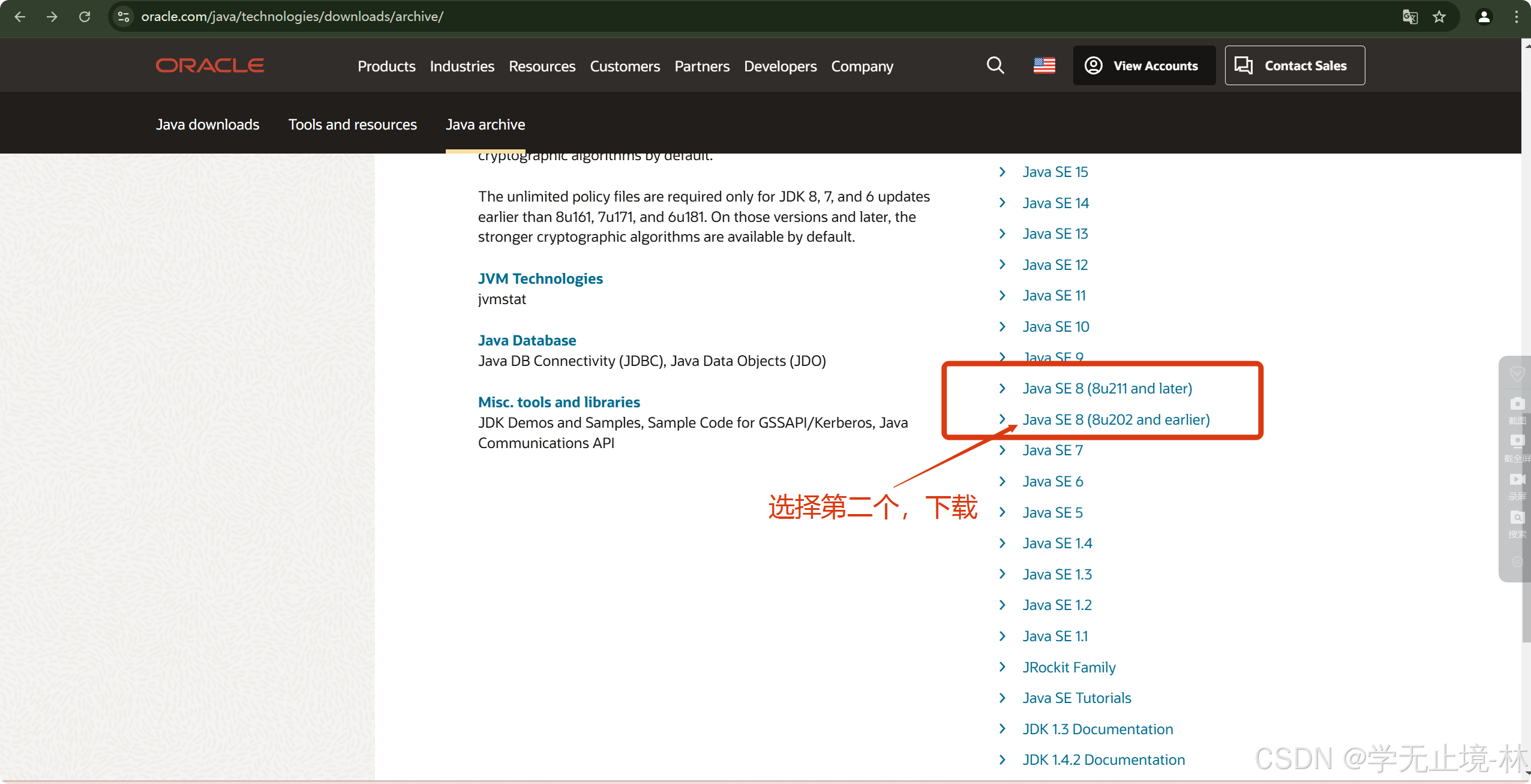
Task: Open the Oracle site search magnifier
Action: (995, 65)
